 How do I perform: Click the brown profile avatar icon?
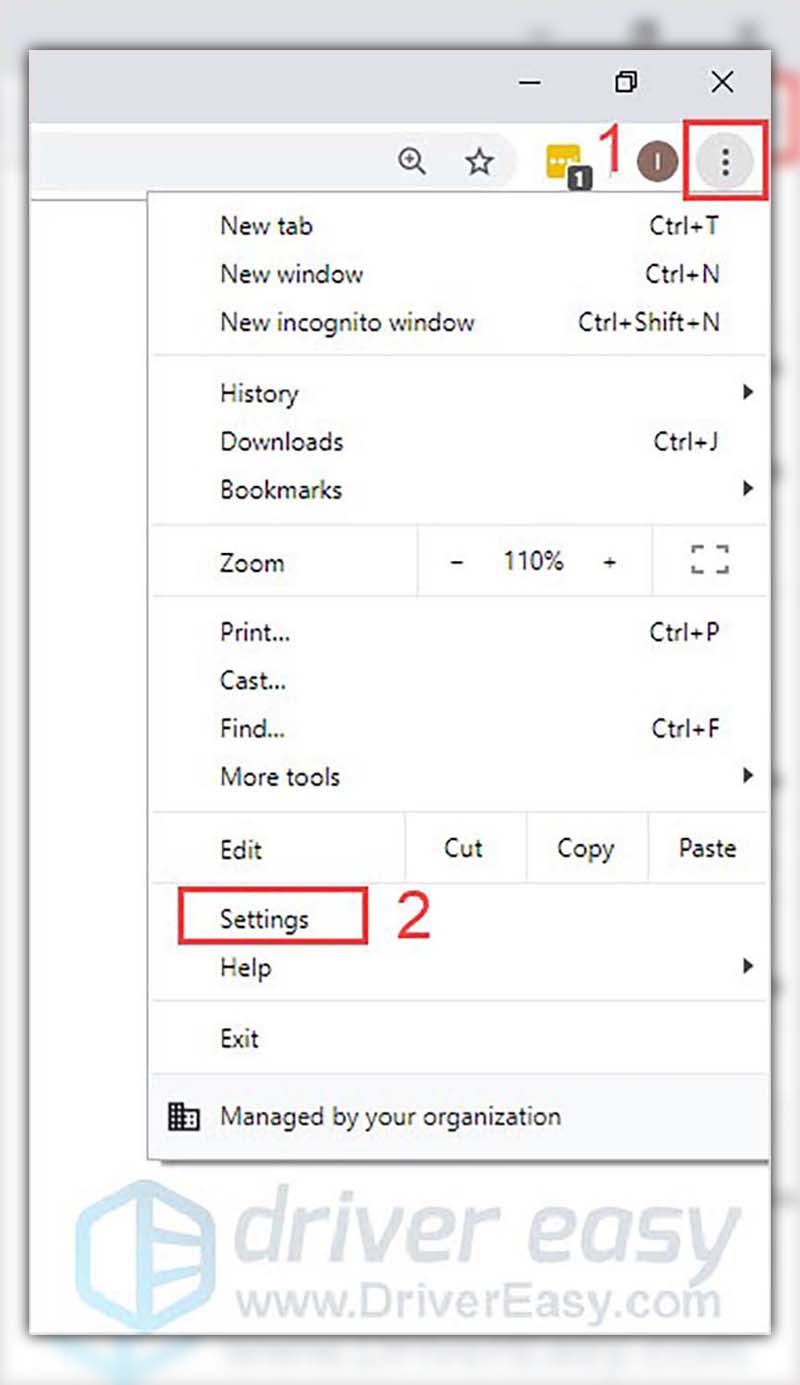click(x=657, y=161)
